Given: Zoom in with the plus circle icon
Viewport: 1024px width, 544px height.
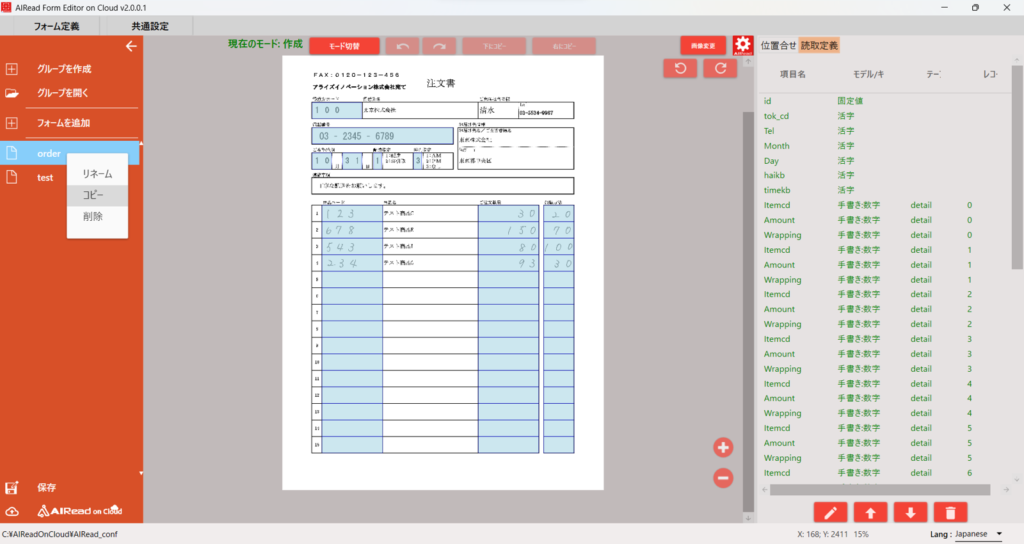Looking at the screenshot, I should [724, 448].
